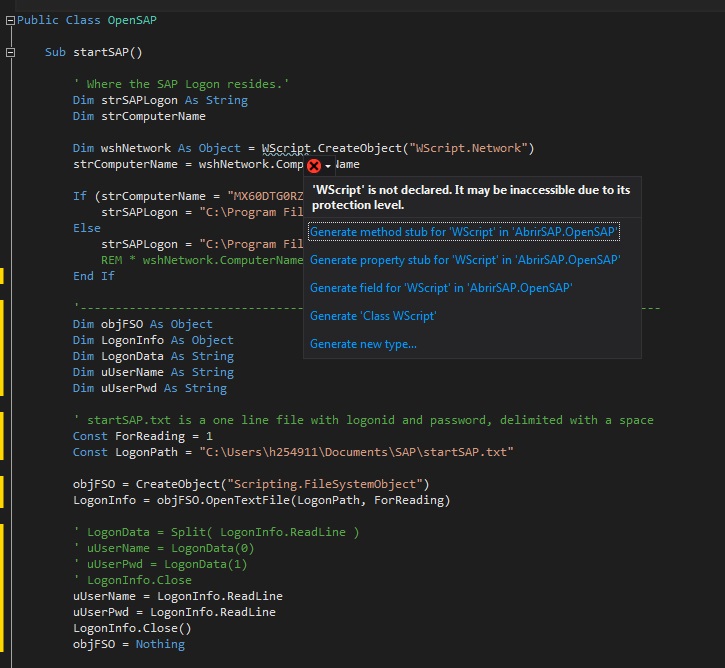This screenshot has height=668, width=725.
Task: Click "Dim uUserPwd As String" line
Action: (150, 388)
